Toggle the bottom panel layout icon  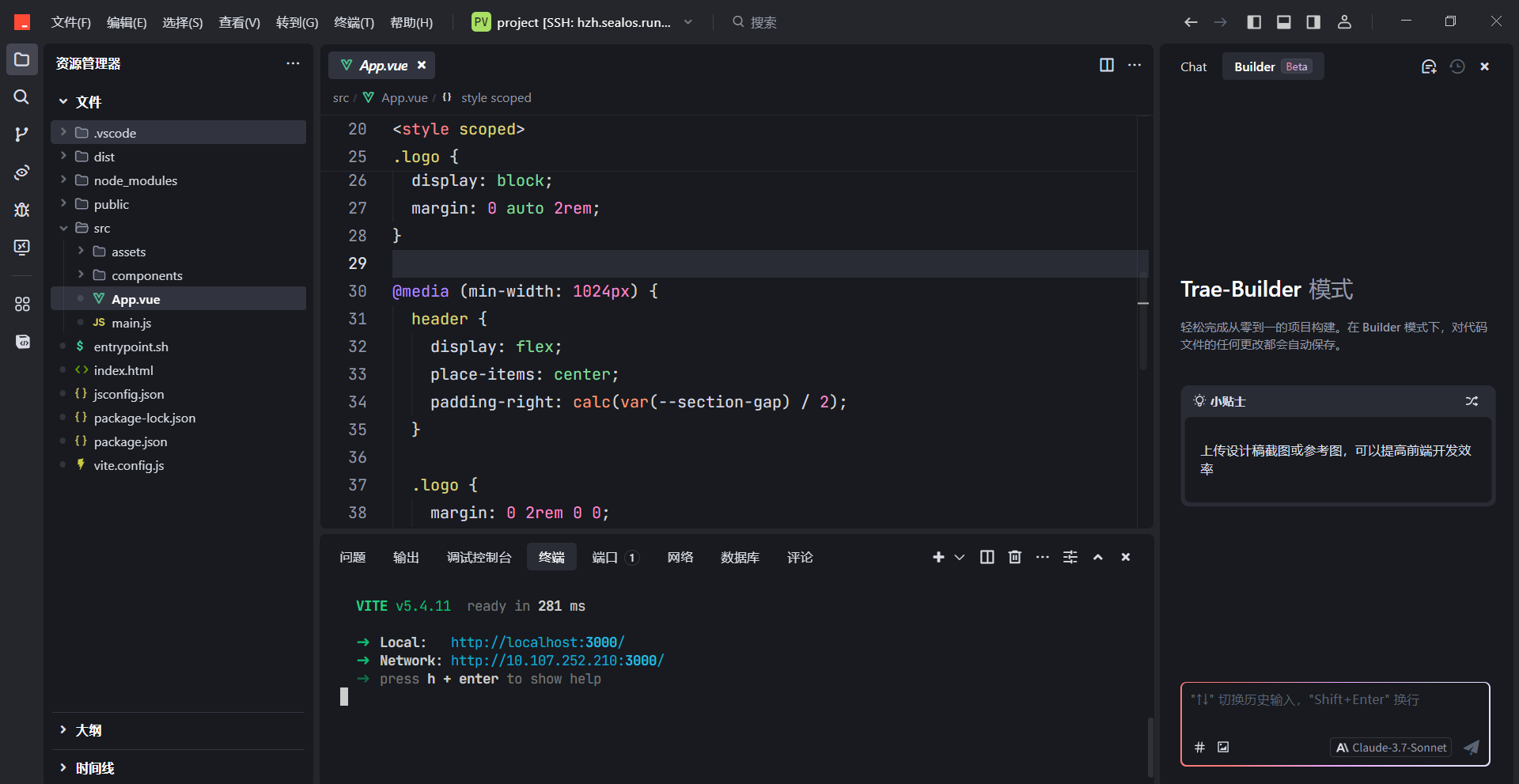point(1284,22)
